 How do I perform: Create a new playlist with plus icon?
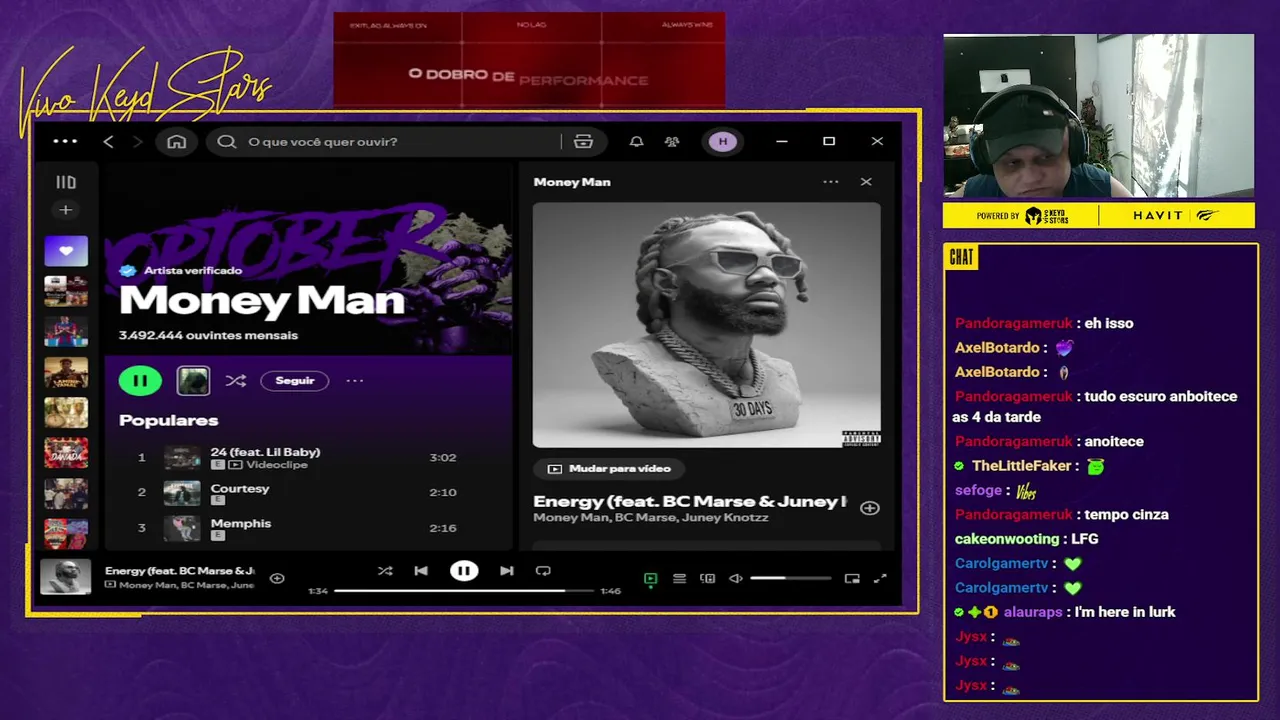click(x=66, y=210)
